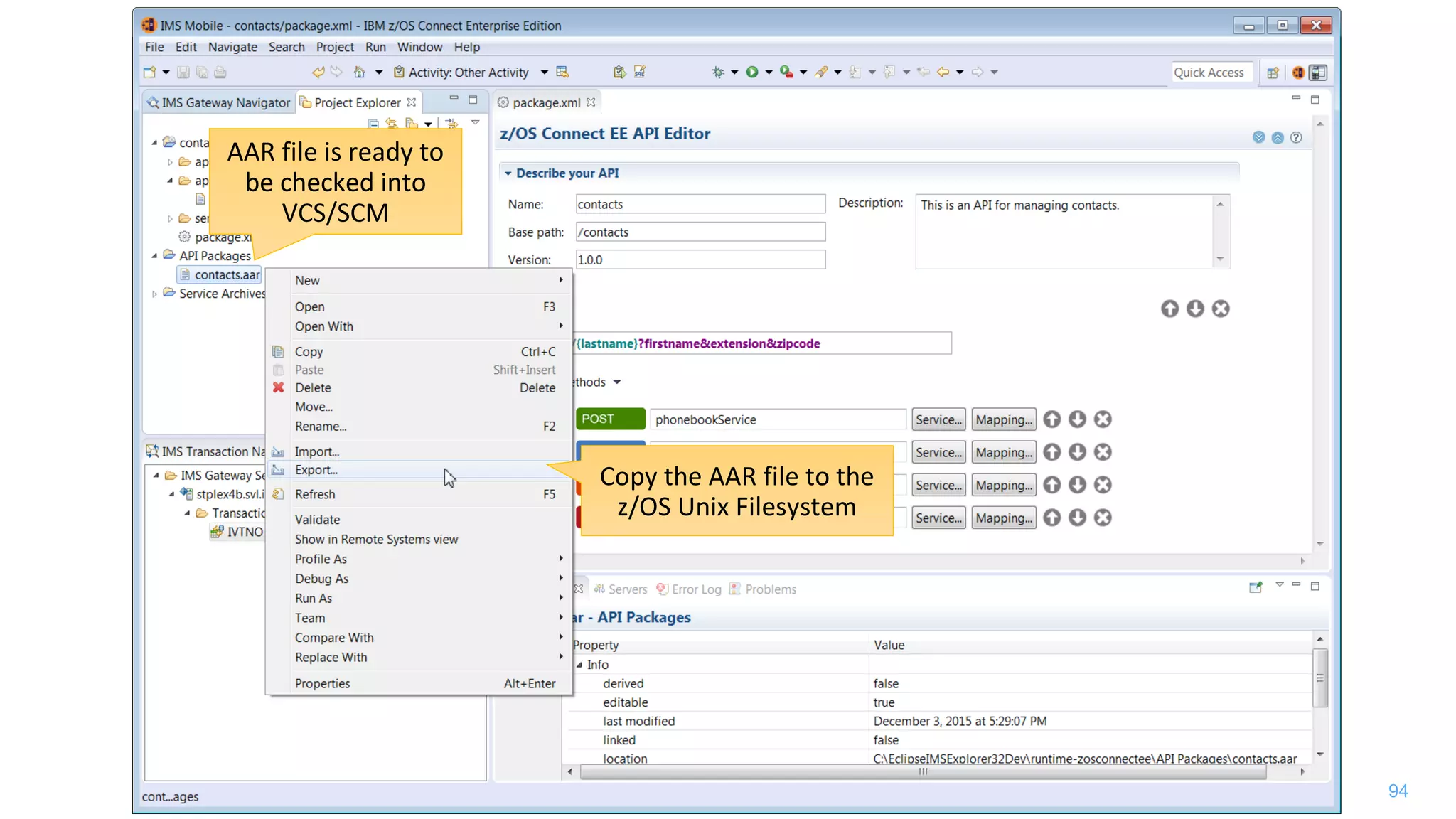Click the help question-mark icon in API Editor

click(1296, 137)
